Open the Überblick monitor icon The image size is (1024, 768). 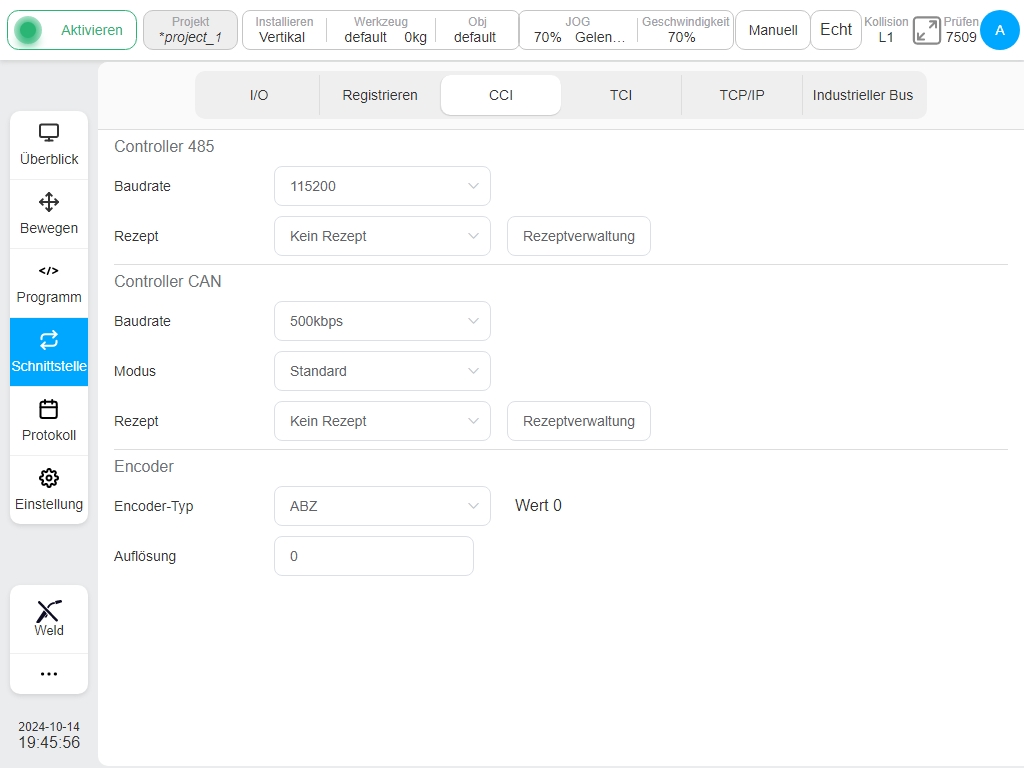click(49, 133)
